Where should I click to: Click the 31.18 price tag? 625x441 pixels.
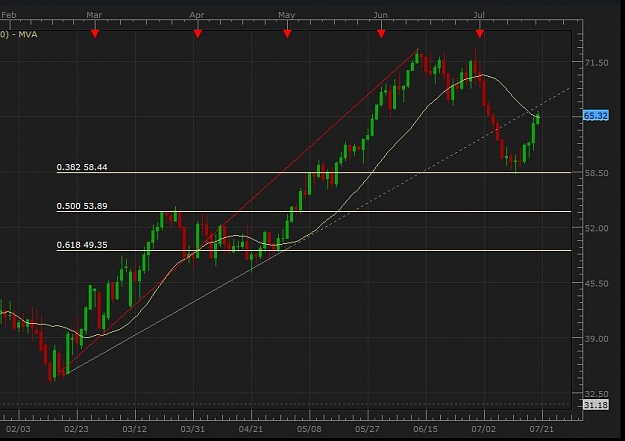[596, 405]
